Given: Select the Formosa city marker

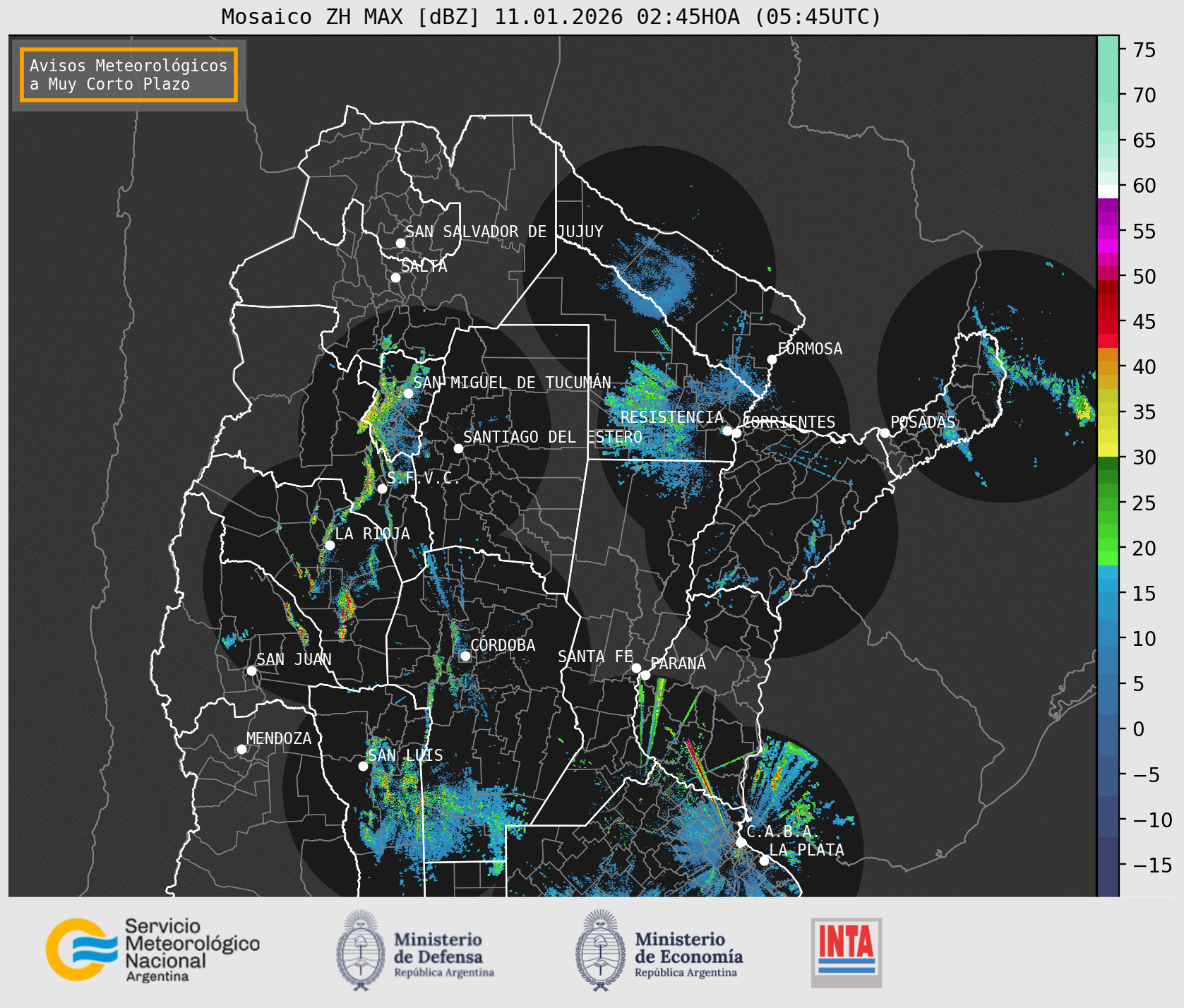Looking at the screenshot, I should pyautogui.click(x=772, y=359).
